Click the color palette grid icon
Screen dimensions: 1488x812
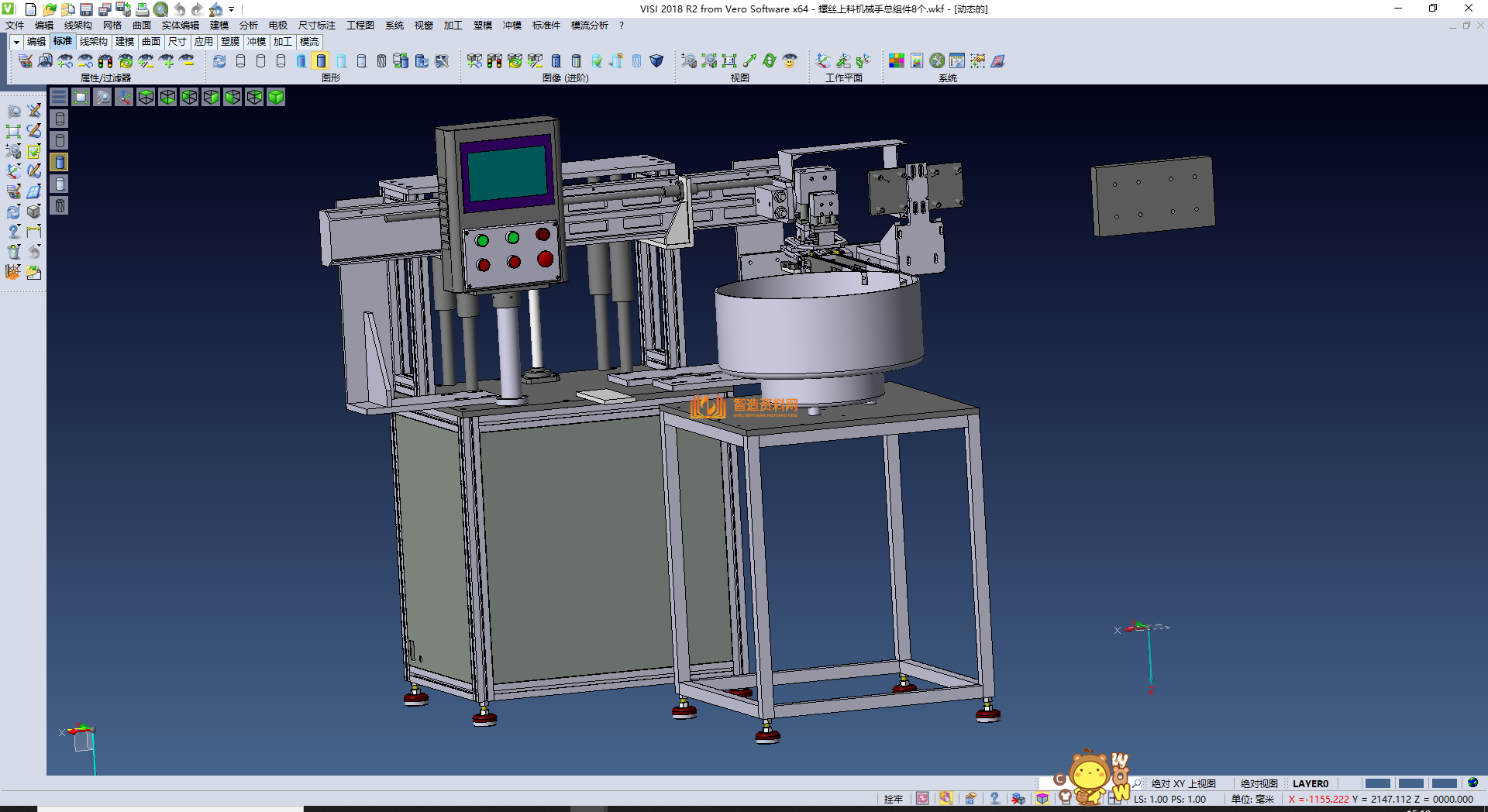[x=896, y=60]
